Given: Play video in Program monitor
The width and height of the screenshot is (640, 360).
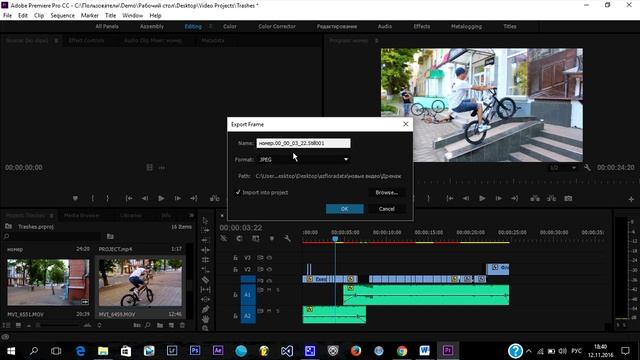Looking at the screenshot, I should point(482,198).
